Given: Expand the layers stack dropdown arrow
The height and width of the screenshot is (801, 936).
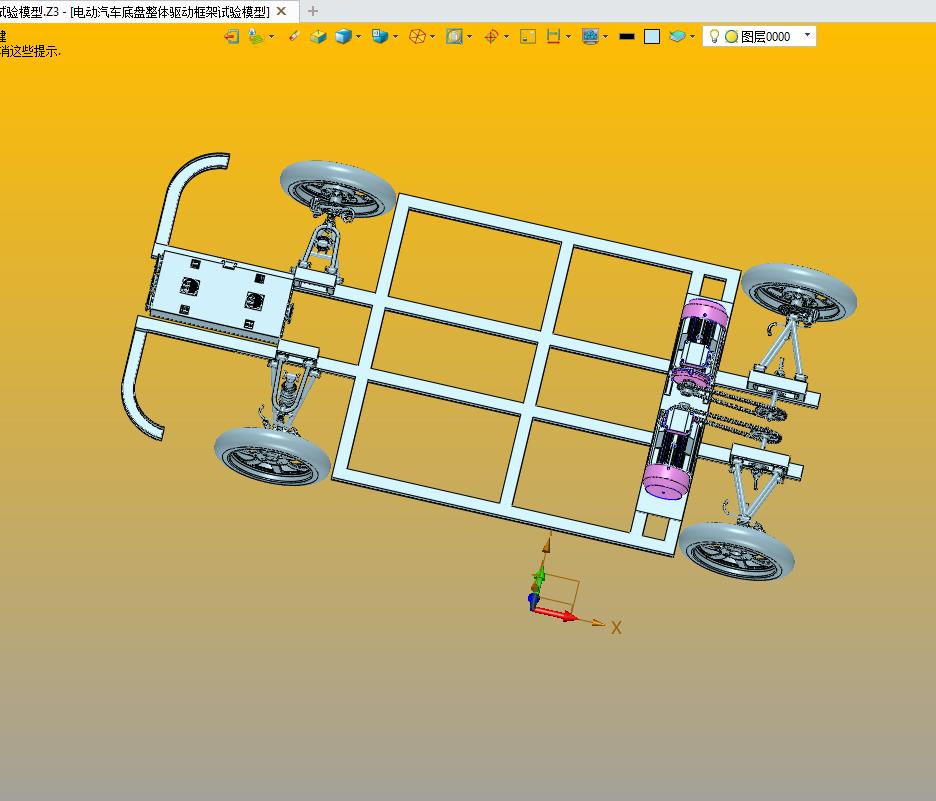Looking at the screenshot, I should pyautogui.click(x=692, y=37).
